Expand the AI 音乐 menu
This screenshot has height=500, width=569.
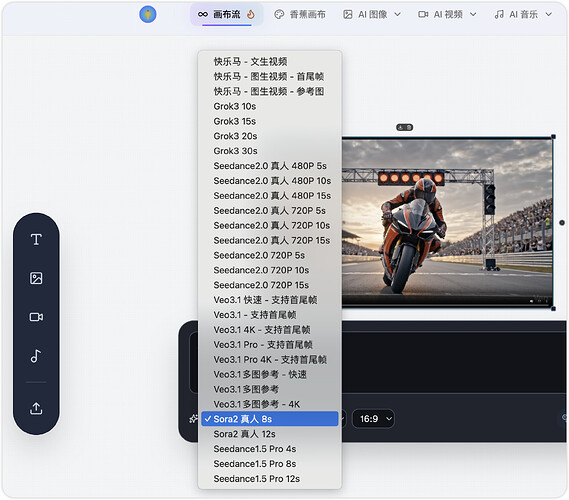[523, 15]
